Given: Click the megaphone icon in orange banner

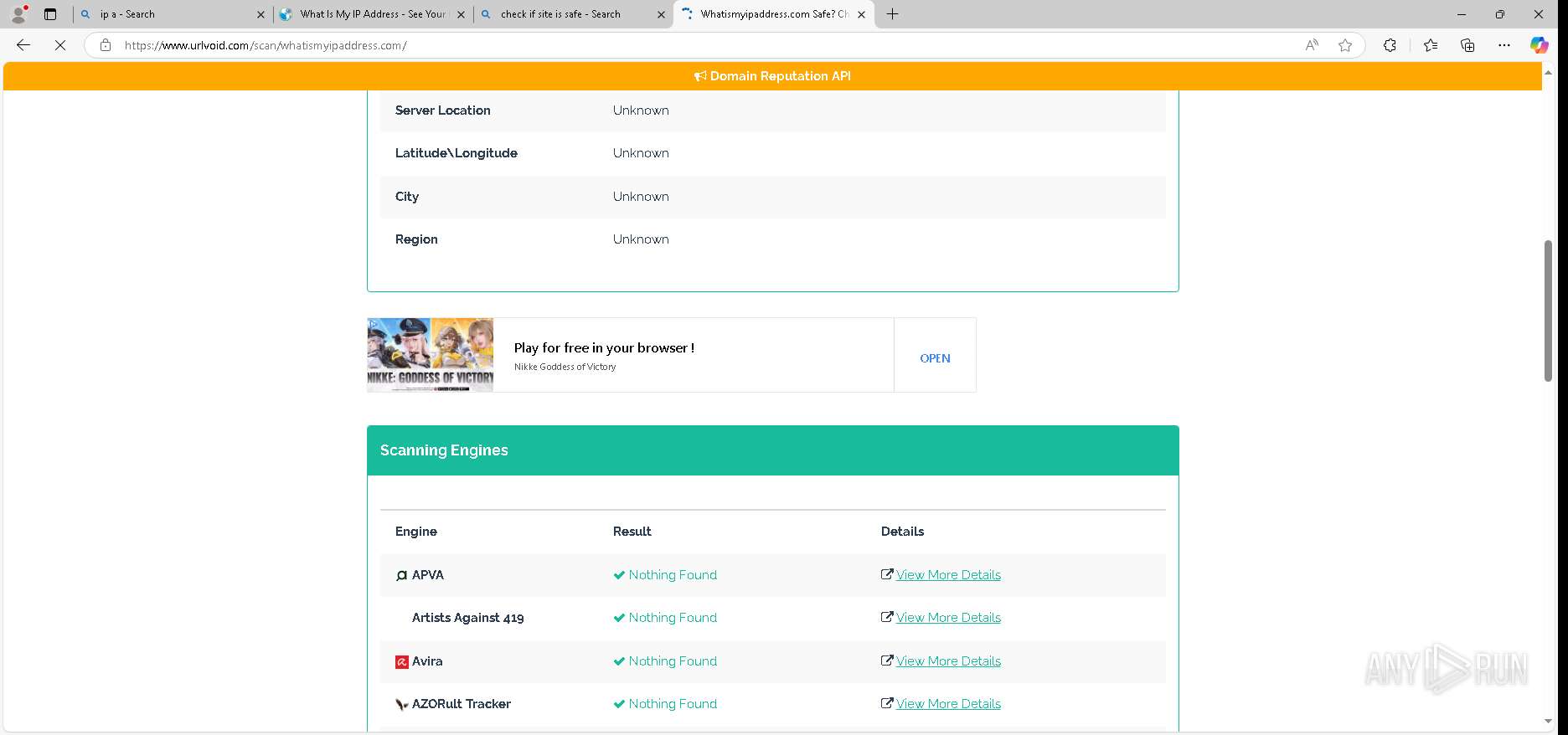Looking at the screenshot, I should pyautogui.click(x=700, y=76).
